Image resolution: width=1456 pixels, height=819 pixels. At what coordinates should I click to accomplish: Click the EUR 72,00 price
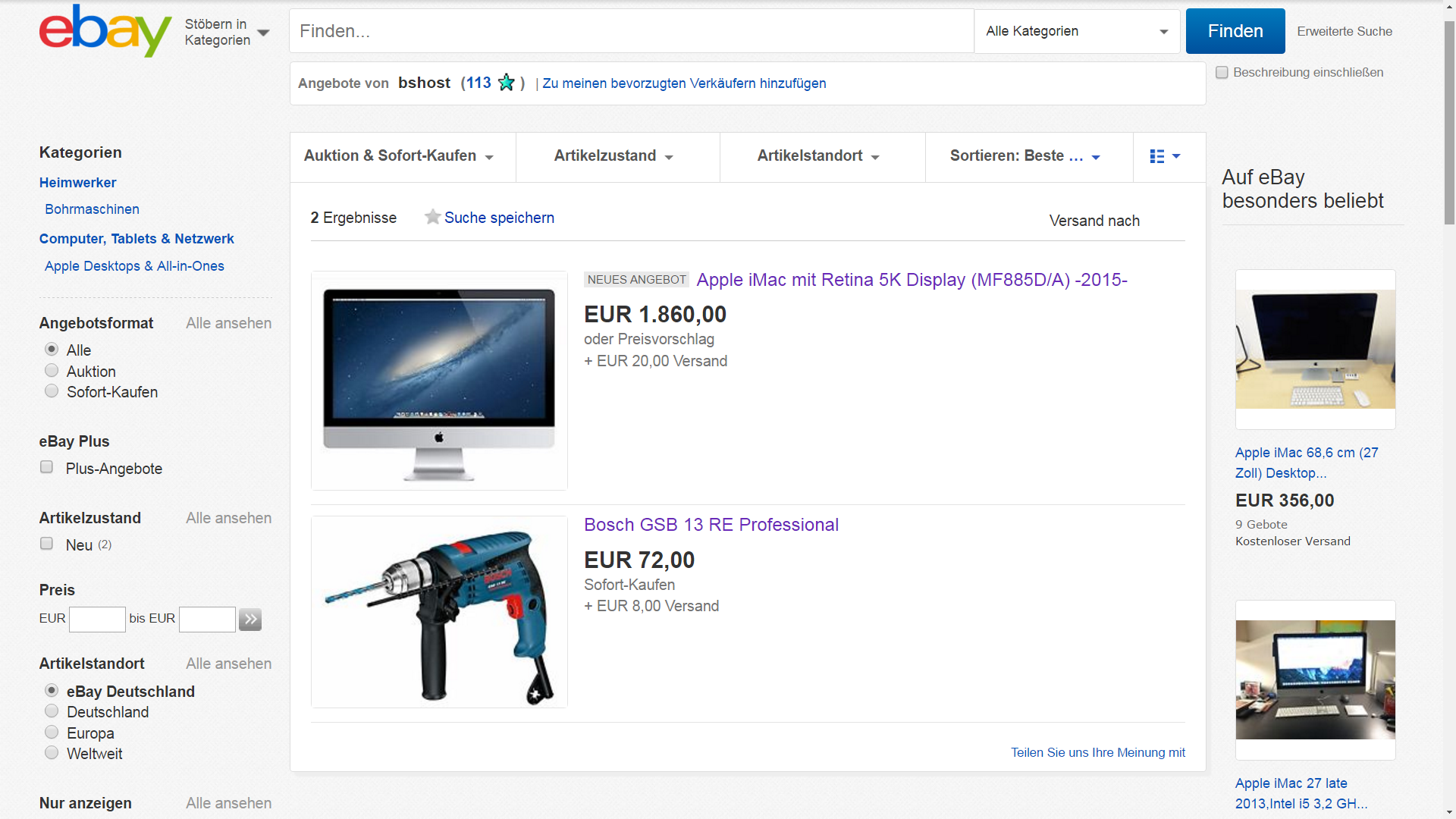coord(639,560)
